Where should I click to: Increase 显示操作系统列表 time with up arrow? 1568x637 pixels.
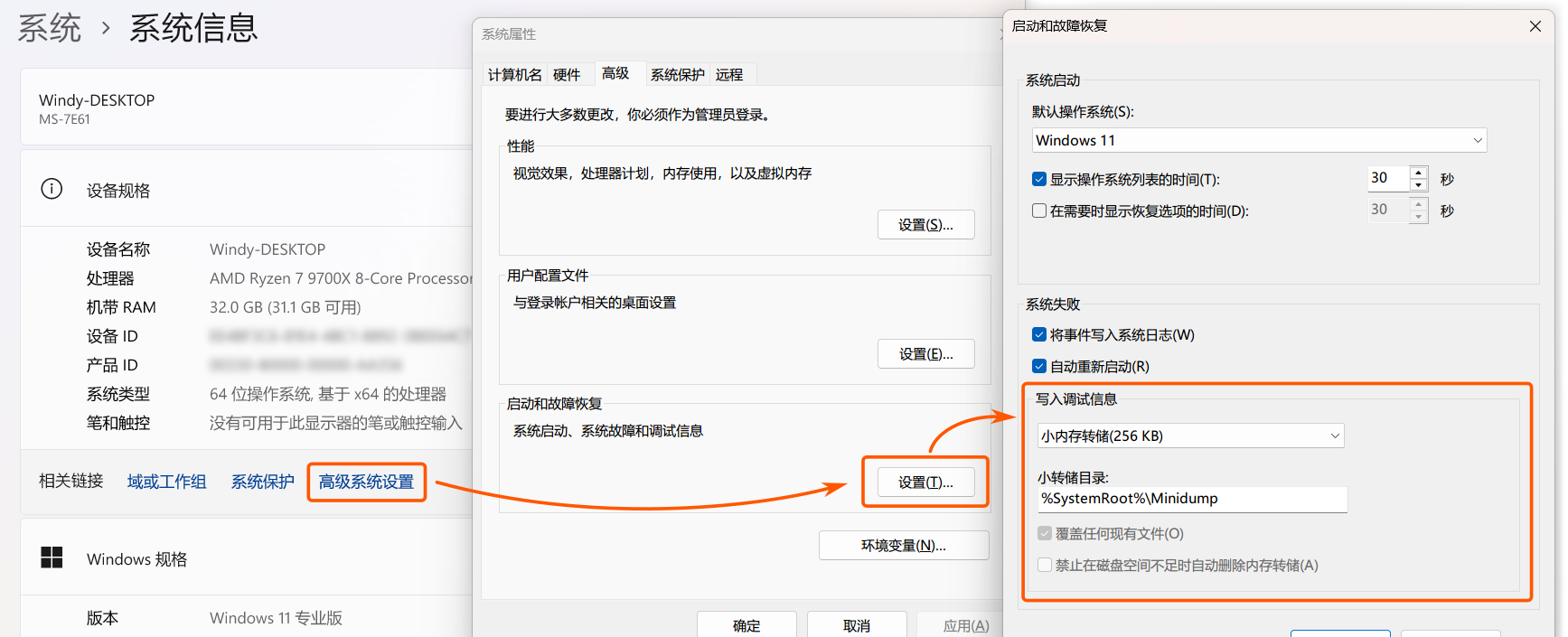(x=1419, y=173)
